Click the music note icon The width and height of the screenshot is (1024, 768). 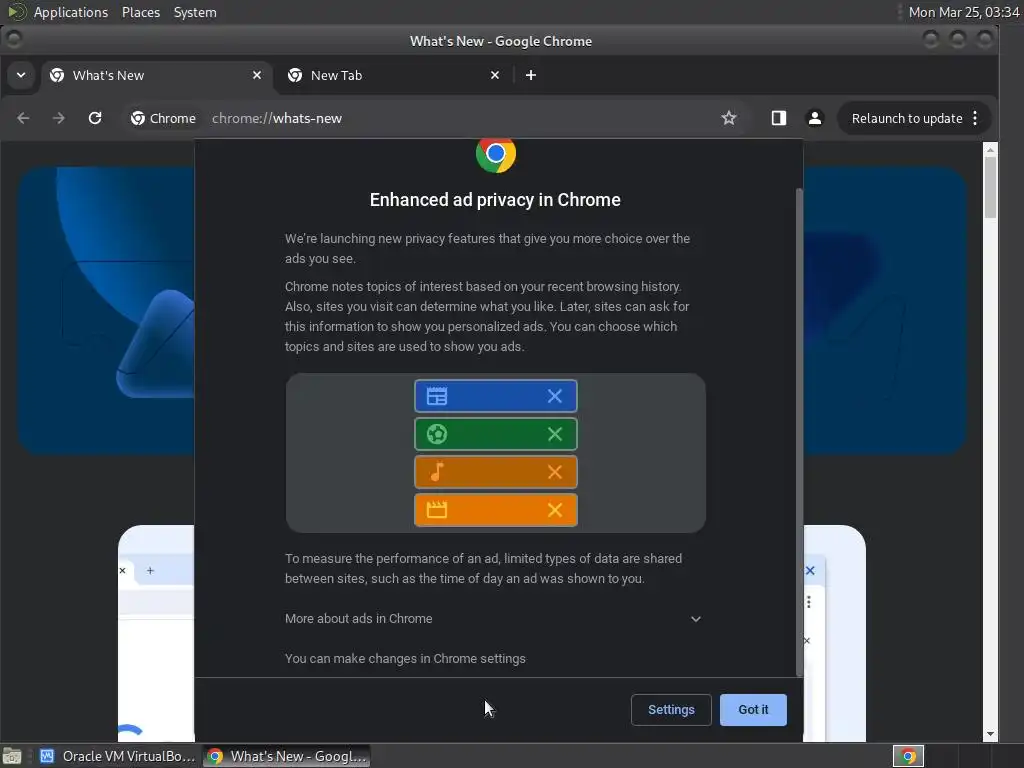pos(437,472)
